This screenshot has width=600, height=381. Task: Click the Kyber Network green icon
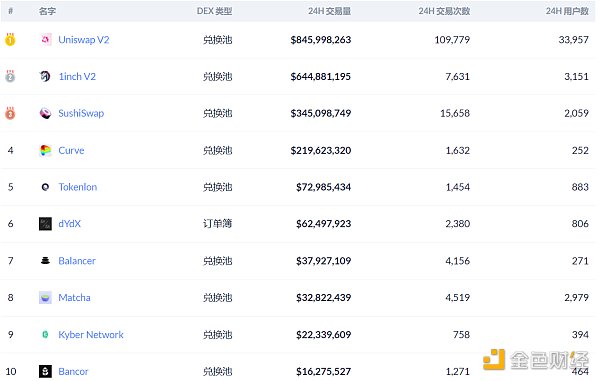pos(45,335)
